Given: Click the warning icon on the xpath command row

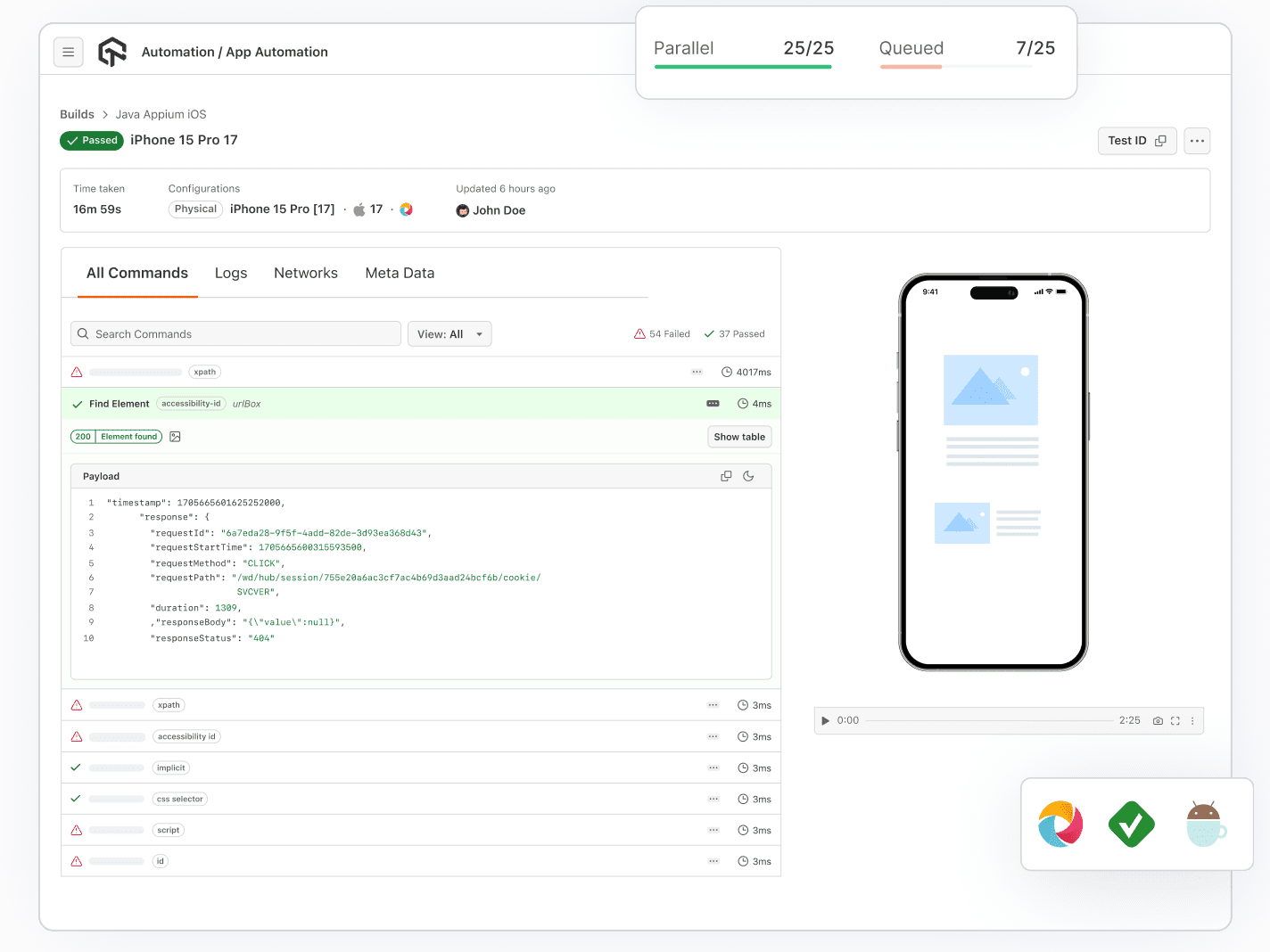Looking at the screenshot, I should pos(76,372).
